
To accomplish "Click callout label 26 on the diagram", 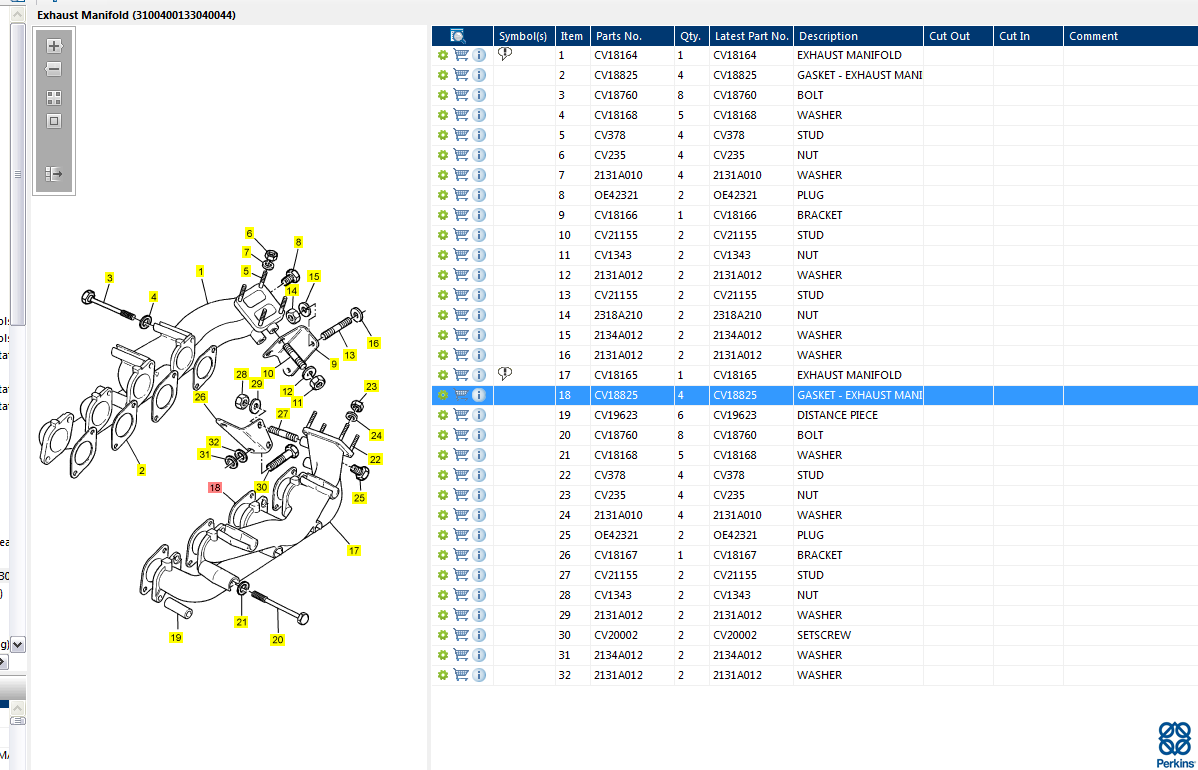I will point(200,397).
